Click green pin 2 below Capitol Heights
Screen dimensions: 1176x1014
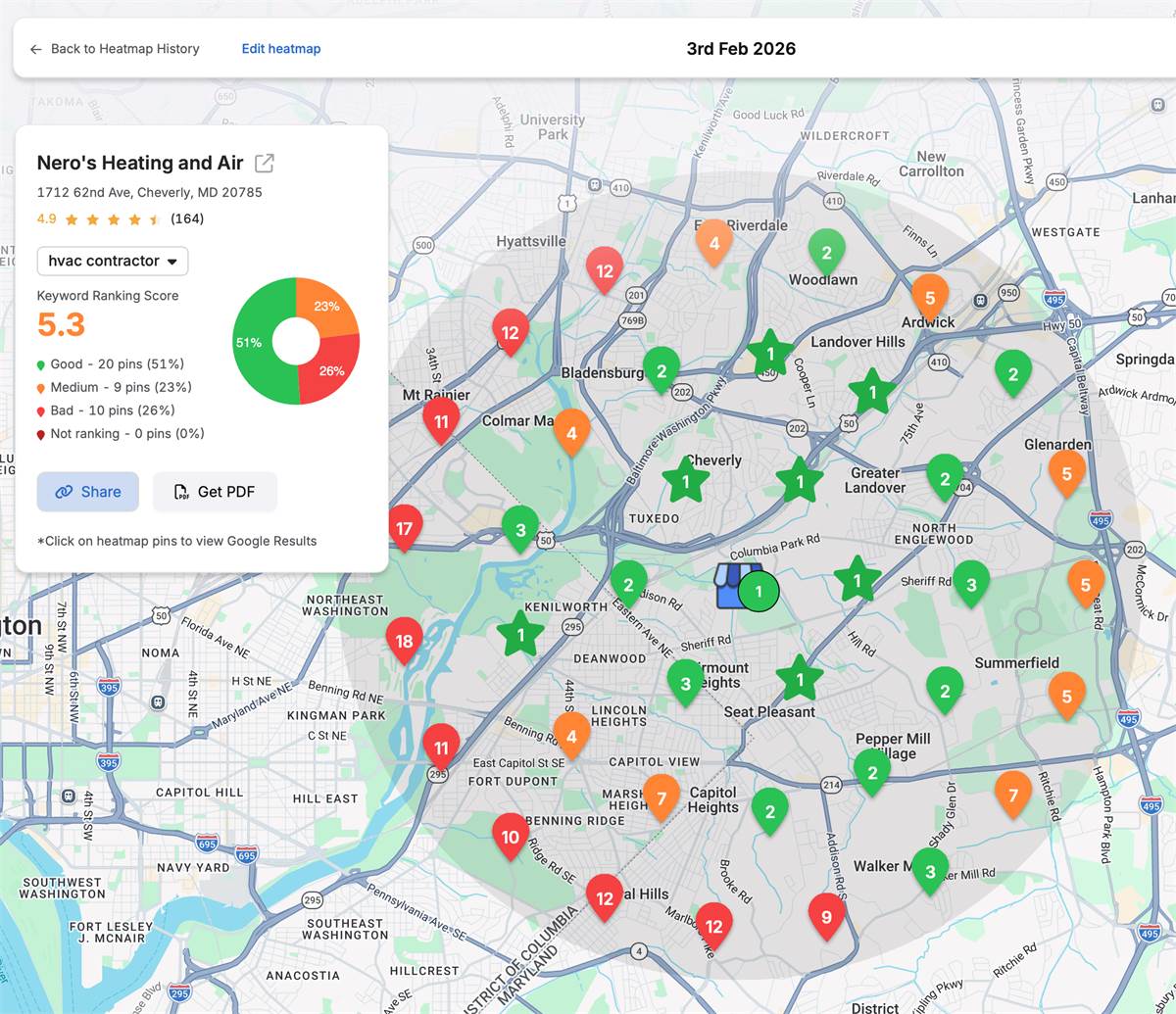770,812
